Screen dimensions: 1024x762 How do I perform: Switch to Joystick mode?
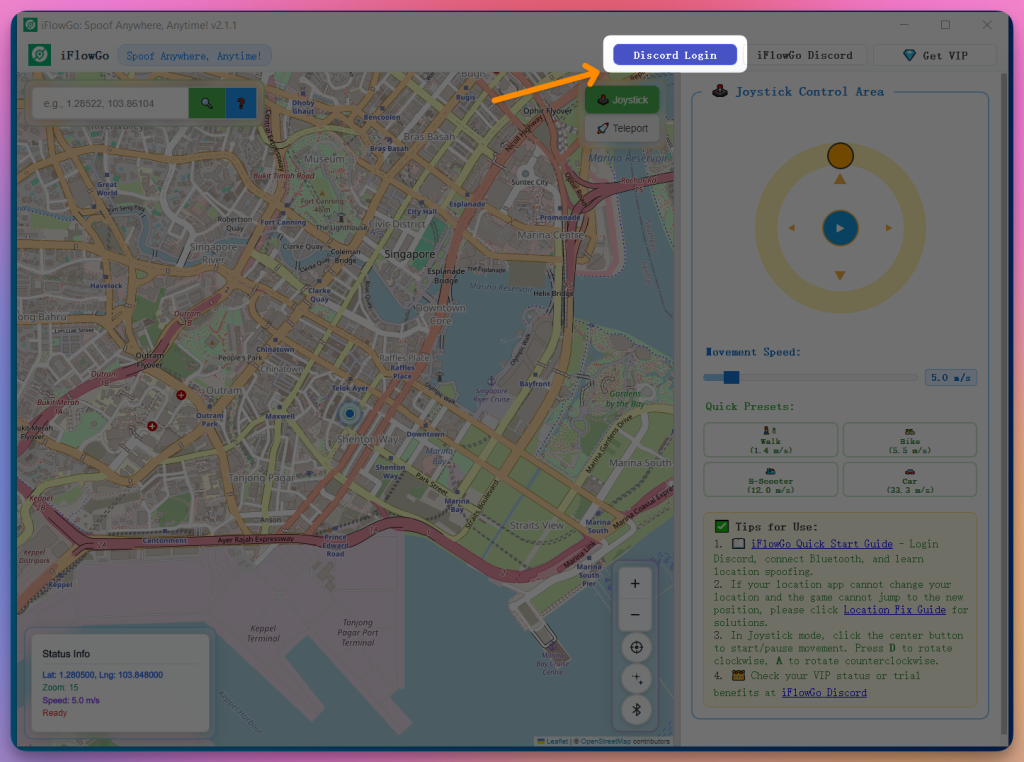point(622,100)
